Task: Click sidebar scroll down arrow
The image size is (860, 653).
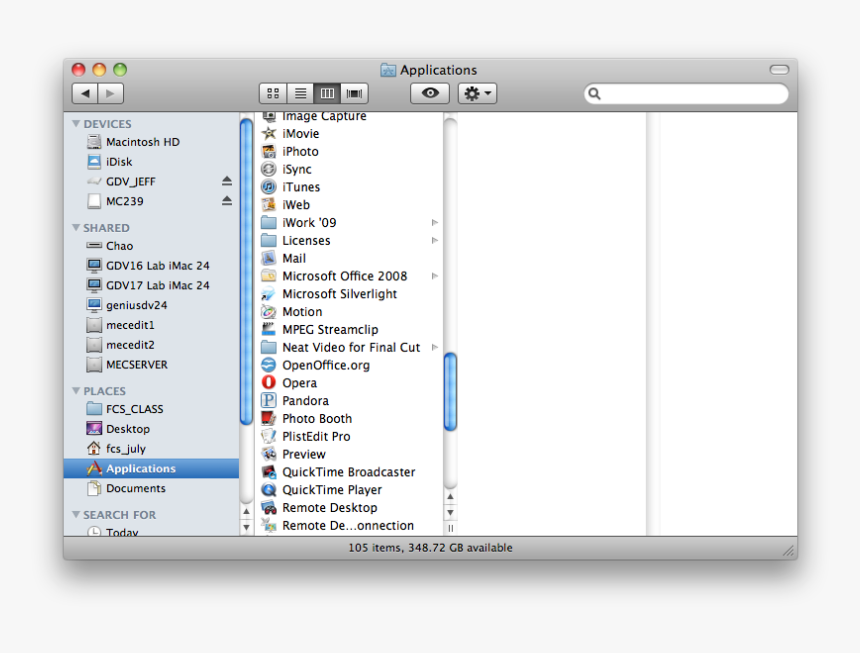Action: (246, 527)
